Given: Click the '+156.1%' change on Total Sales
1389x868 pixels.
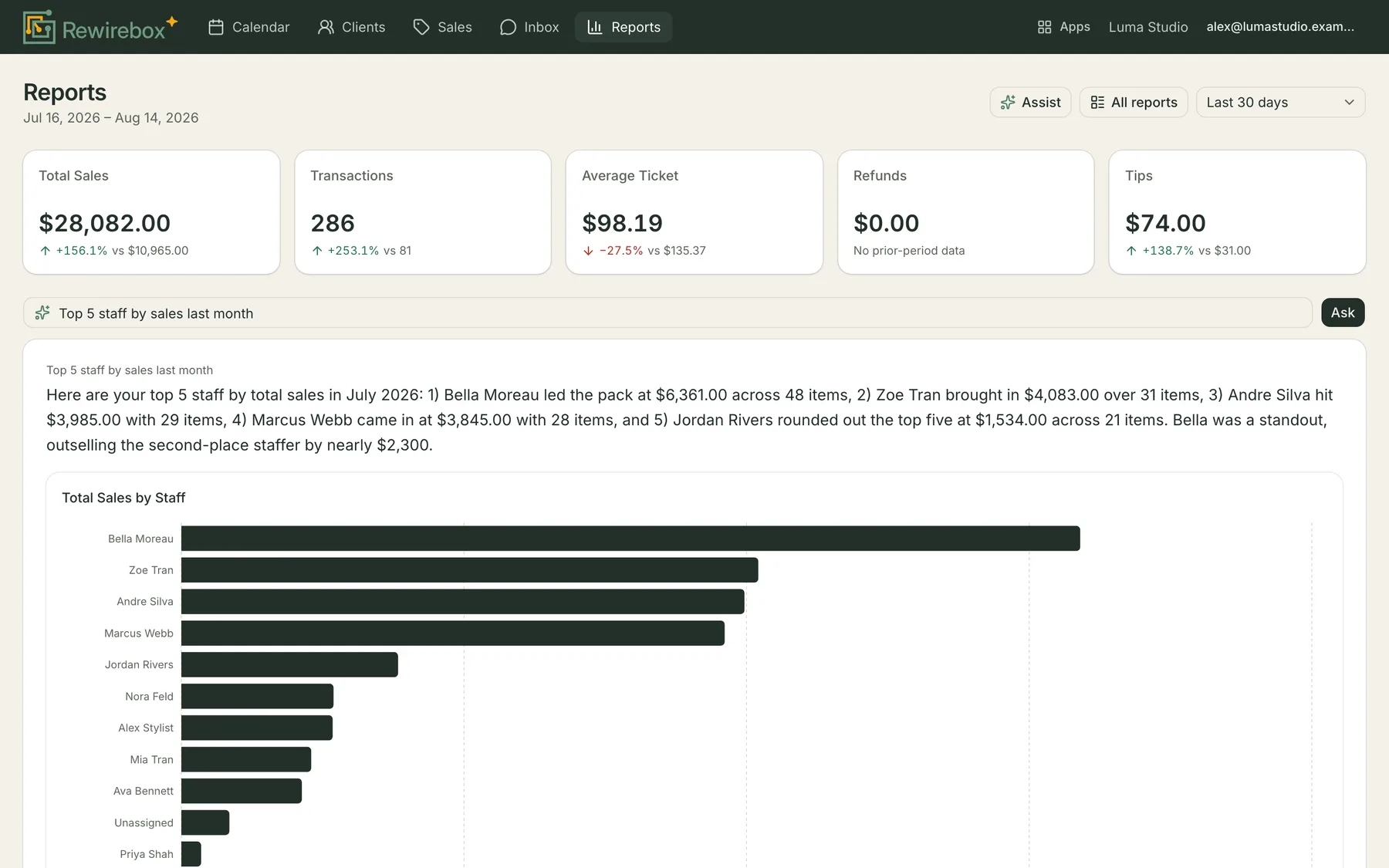Looking at the screenshot, I should pos(82,251).
